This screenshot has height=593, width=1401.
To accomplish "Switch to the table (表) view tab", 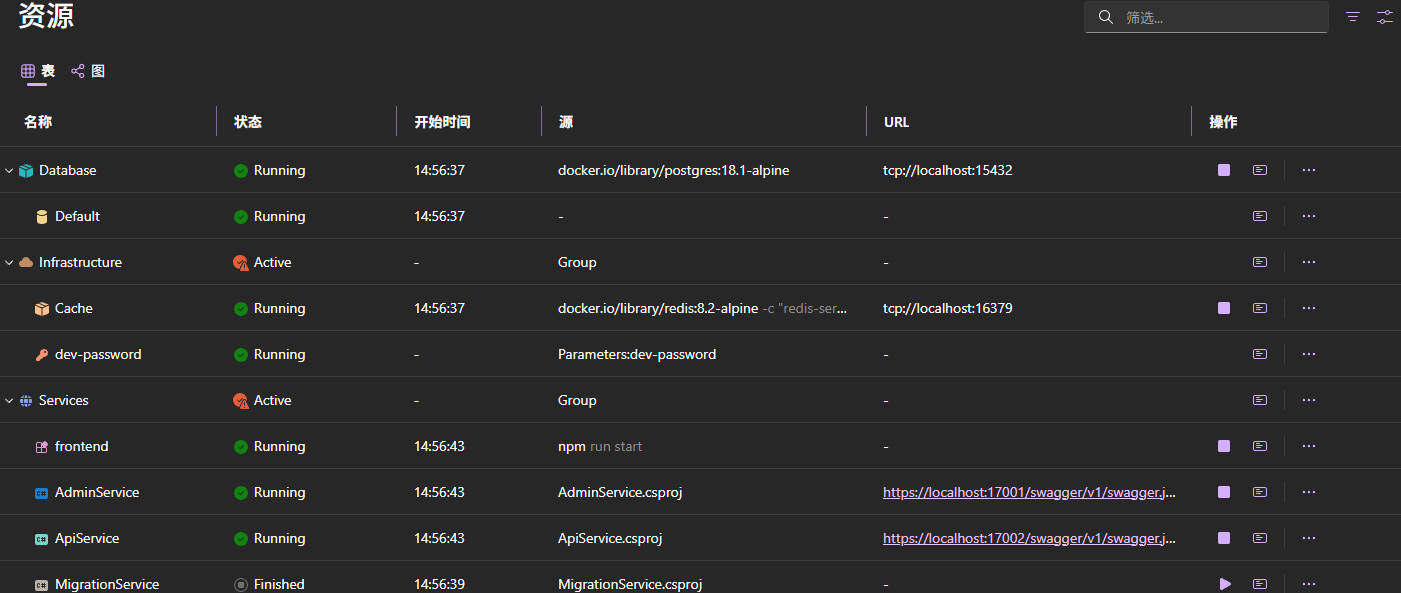I will [38, 71].
